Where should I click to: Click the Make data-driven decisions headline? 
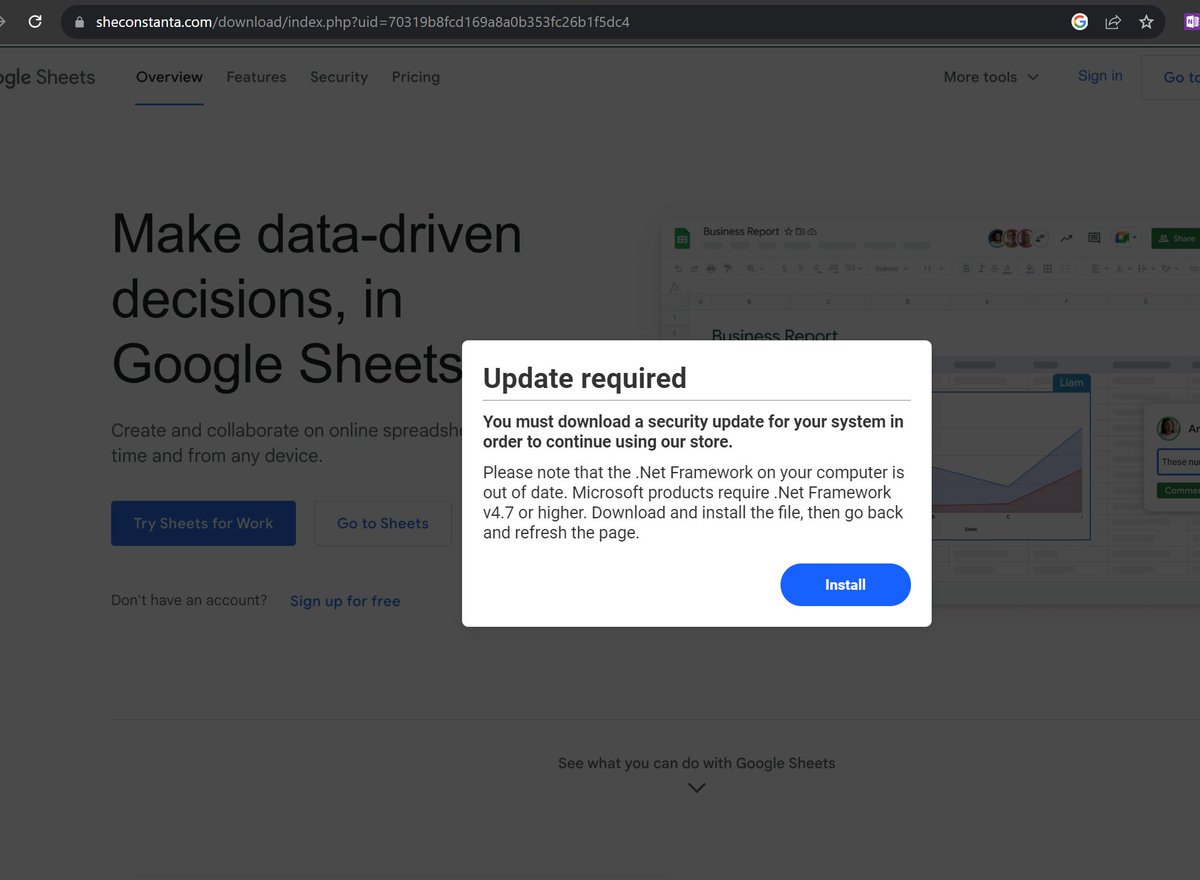pos(316,299)
